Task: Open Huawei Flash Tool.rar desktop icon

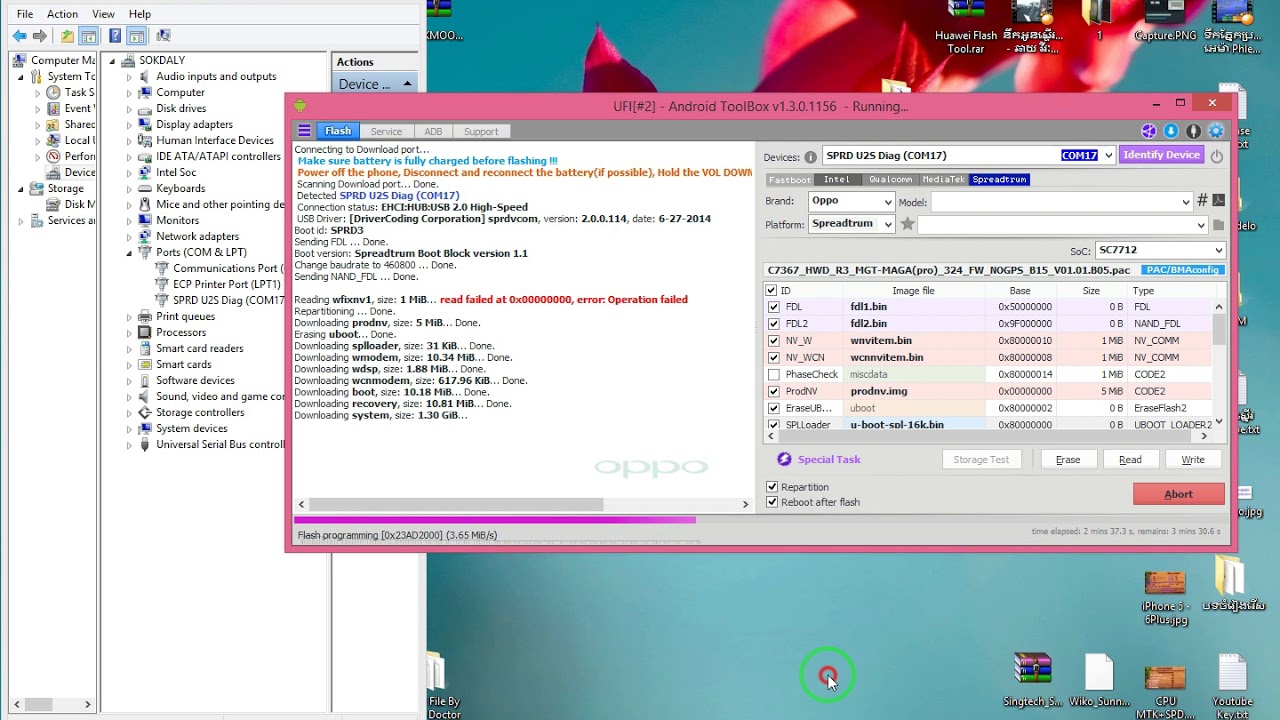Action: click(966, 27)
